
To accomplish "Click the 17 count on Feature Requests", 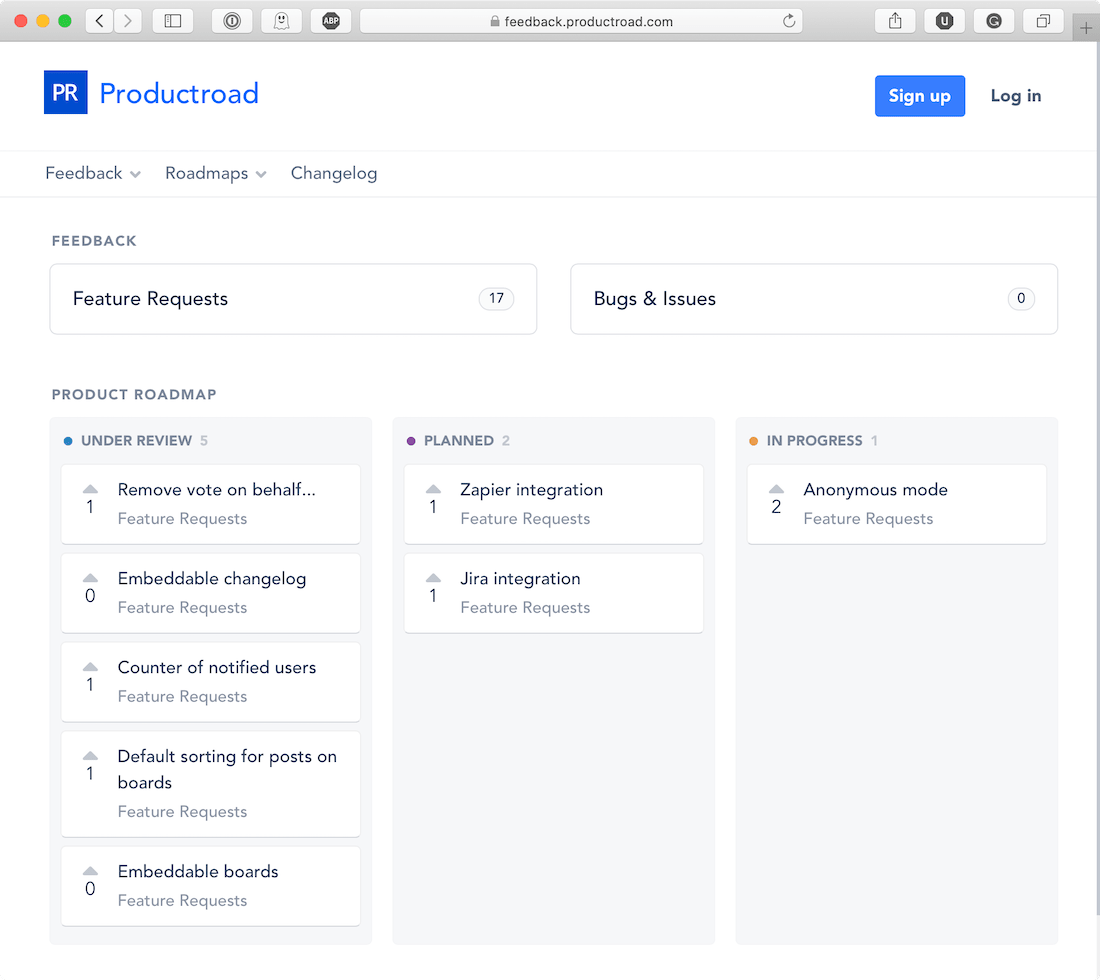I will pos(497,298).
